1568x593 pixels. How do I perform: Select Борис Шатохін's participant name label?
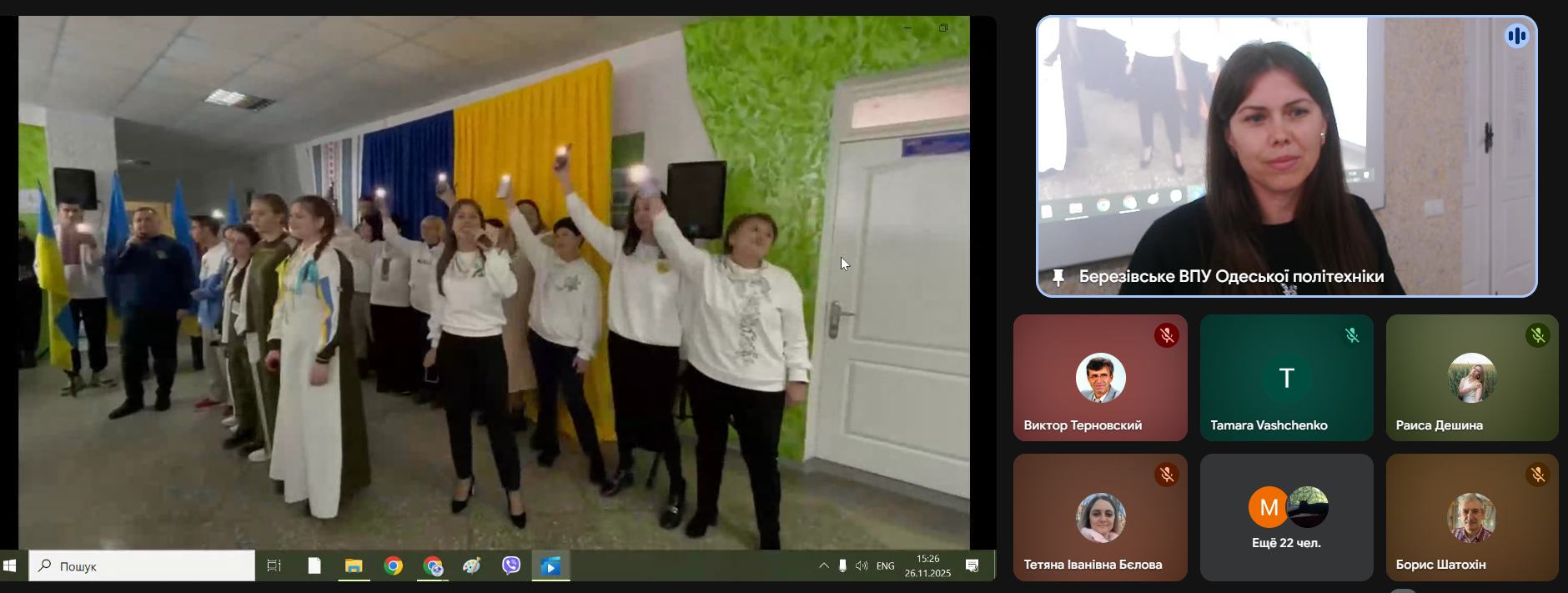click(x=1440, y=565)
